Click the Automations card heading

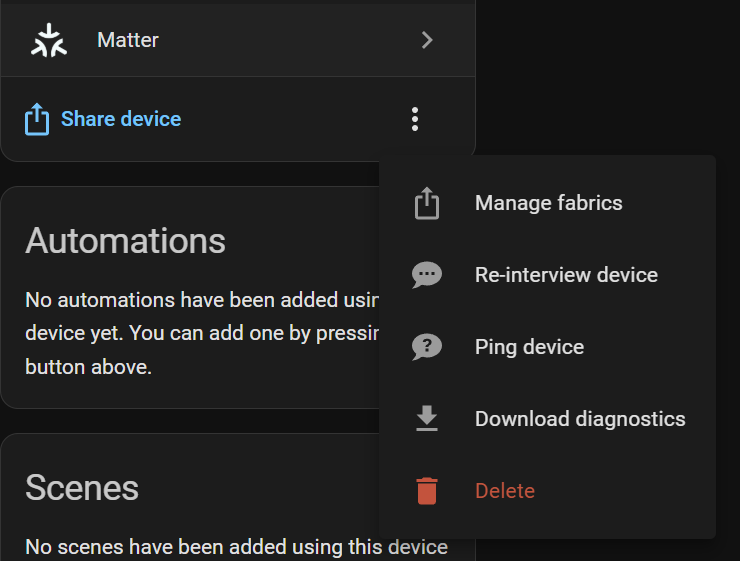pos(125,241)
